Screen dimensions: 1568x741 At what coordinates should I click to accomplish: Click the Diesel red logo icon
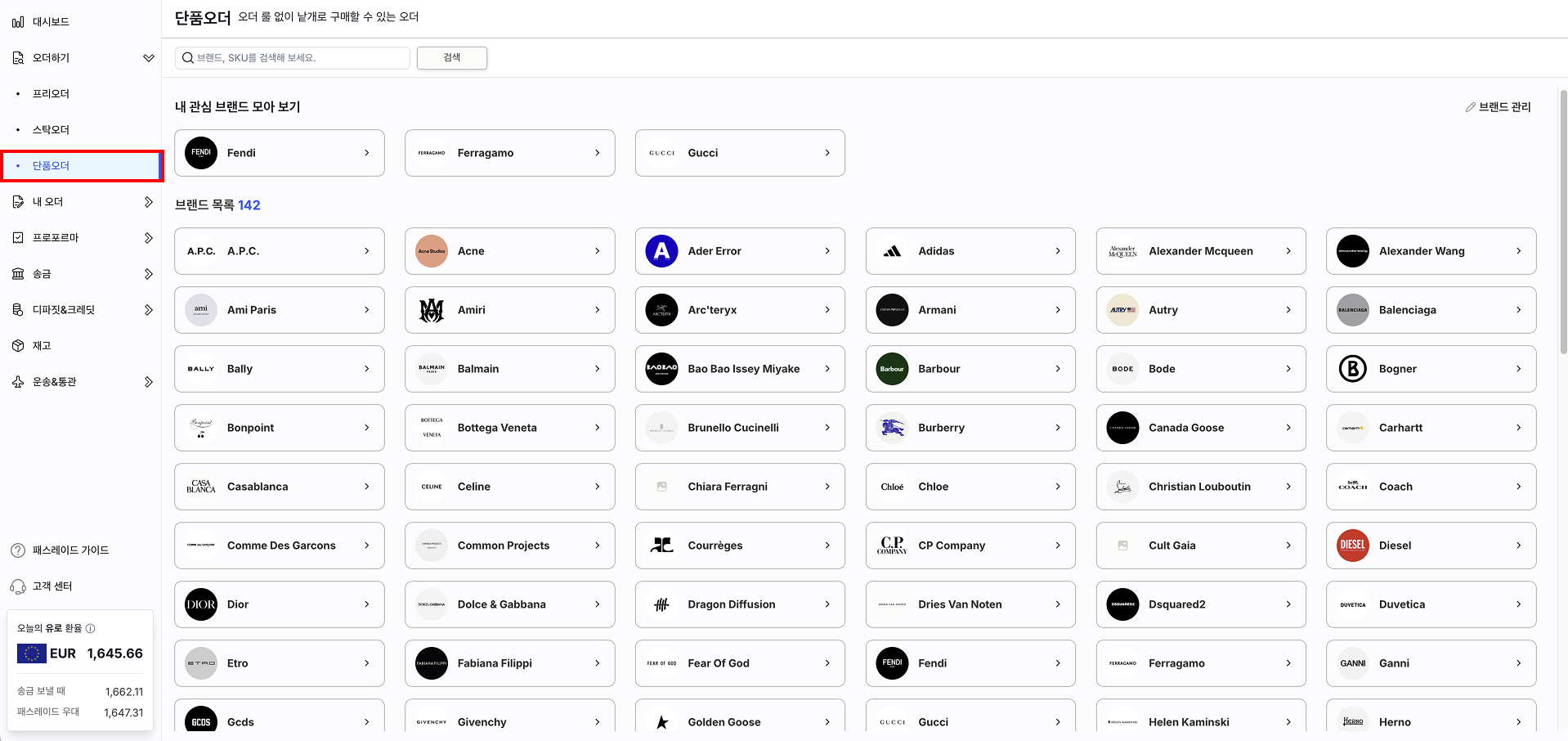coord(1352,546)
